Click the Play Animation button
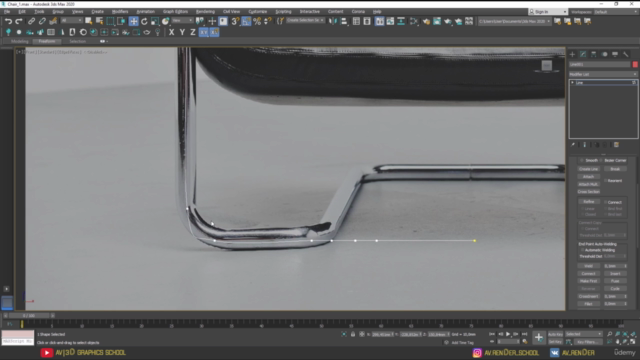Screen dimensions: 640x360 (x=508, y=334)
